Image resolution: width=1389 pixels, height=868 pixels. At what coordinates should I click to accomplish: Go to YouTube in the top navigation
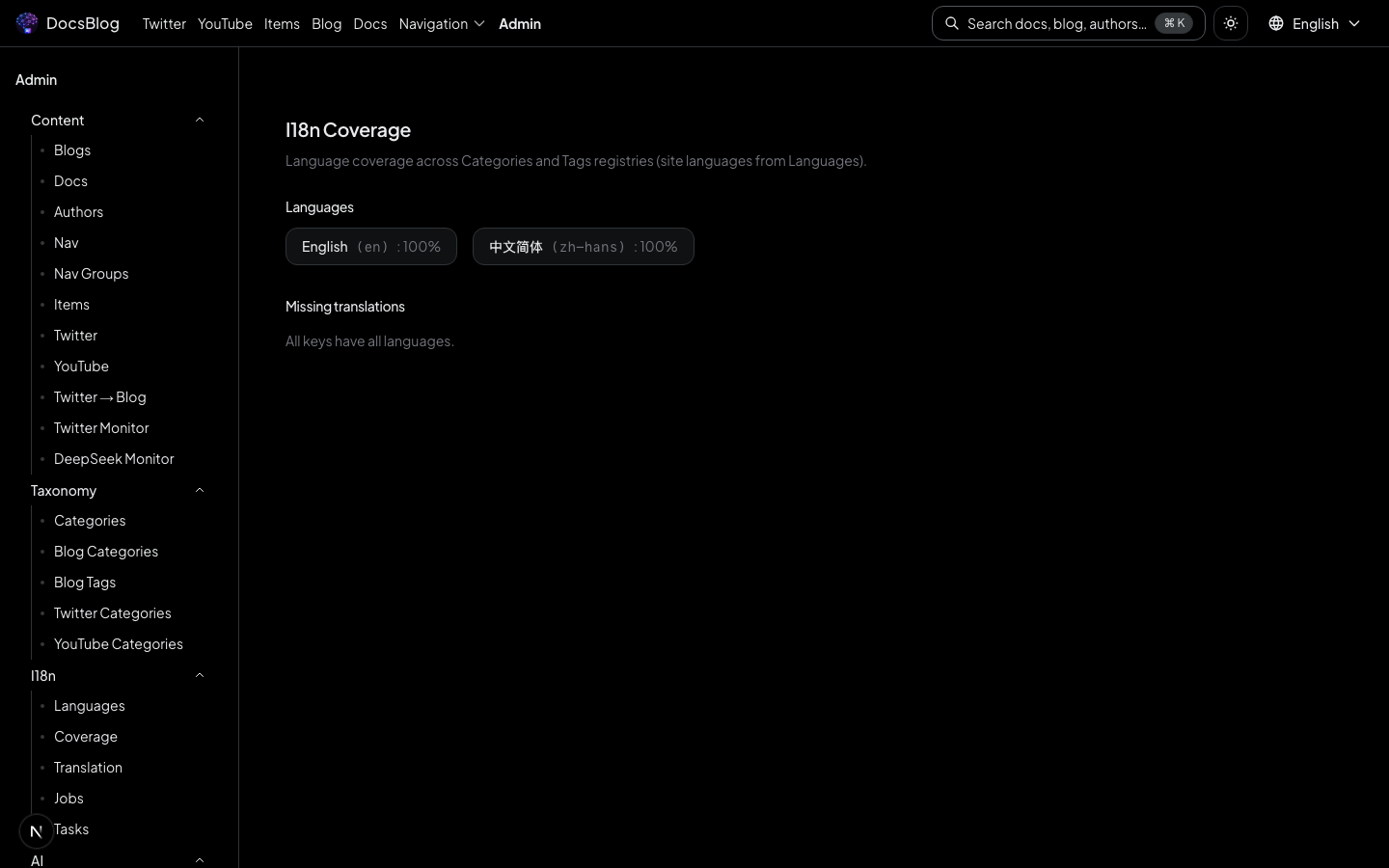(225, 23)
